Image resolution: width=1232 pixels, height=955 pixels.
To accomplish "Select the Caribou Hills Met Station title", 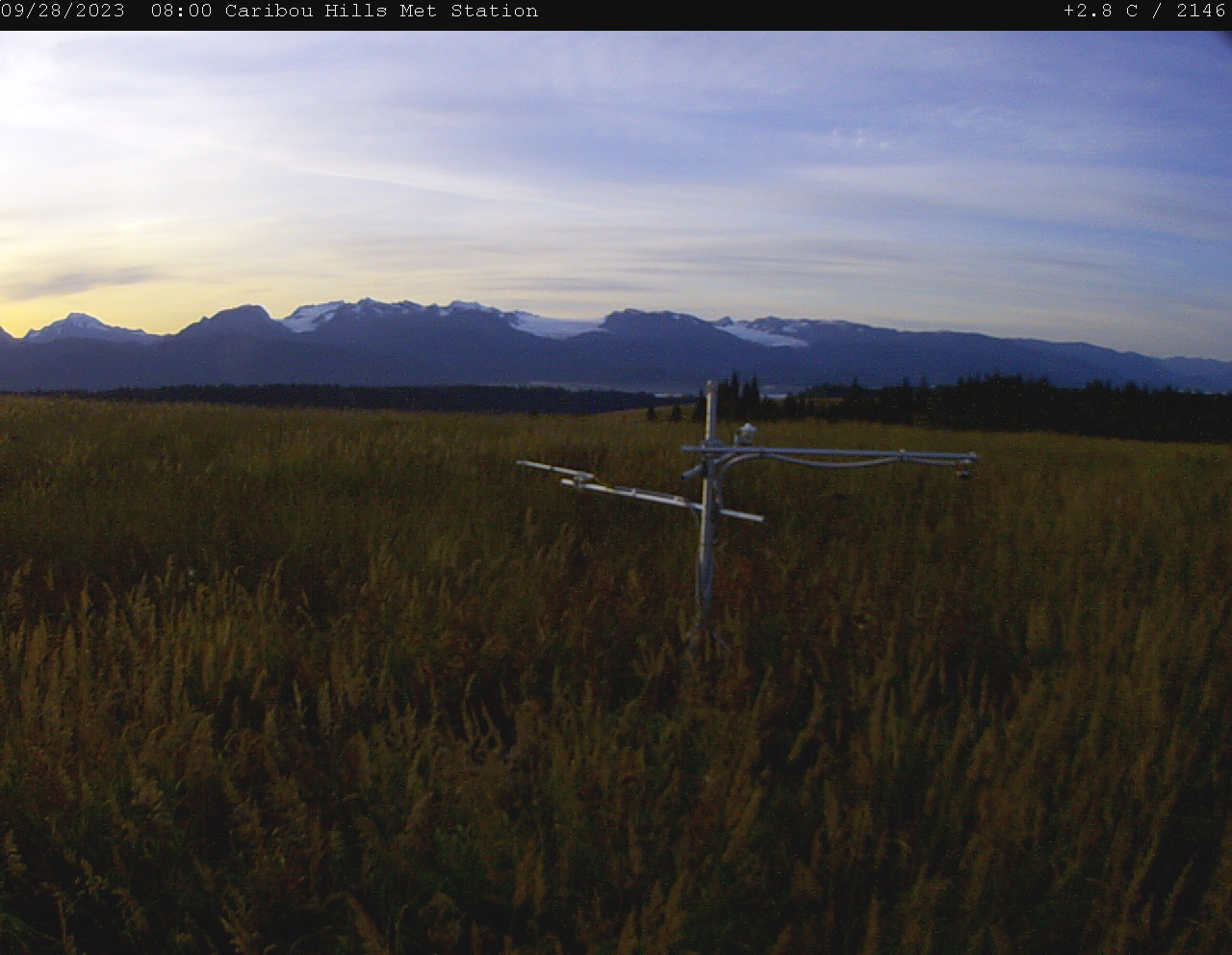I will [381, 12].
